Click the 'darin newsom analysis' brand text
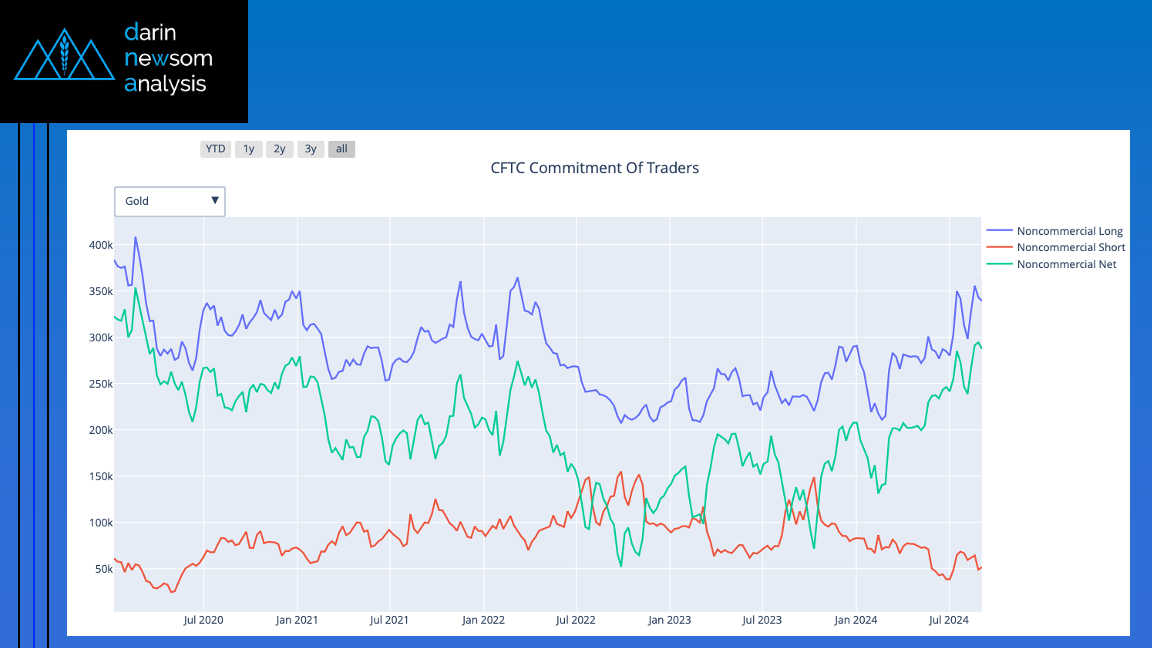 click(167, 58)
